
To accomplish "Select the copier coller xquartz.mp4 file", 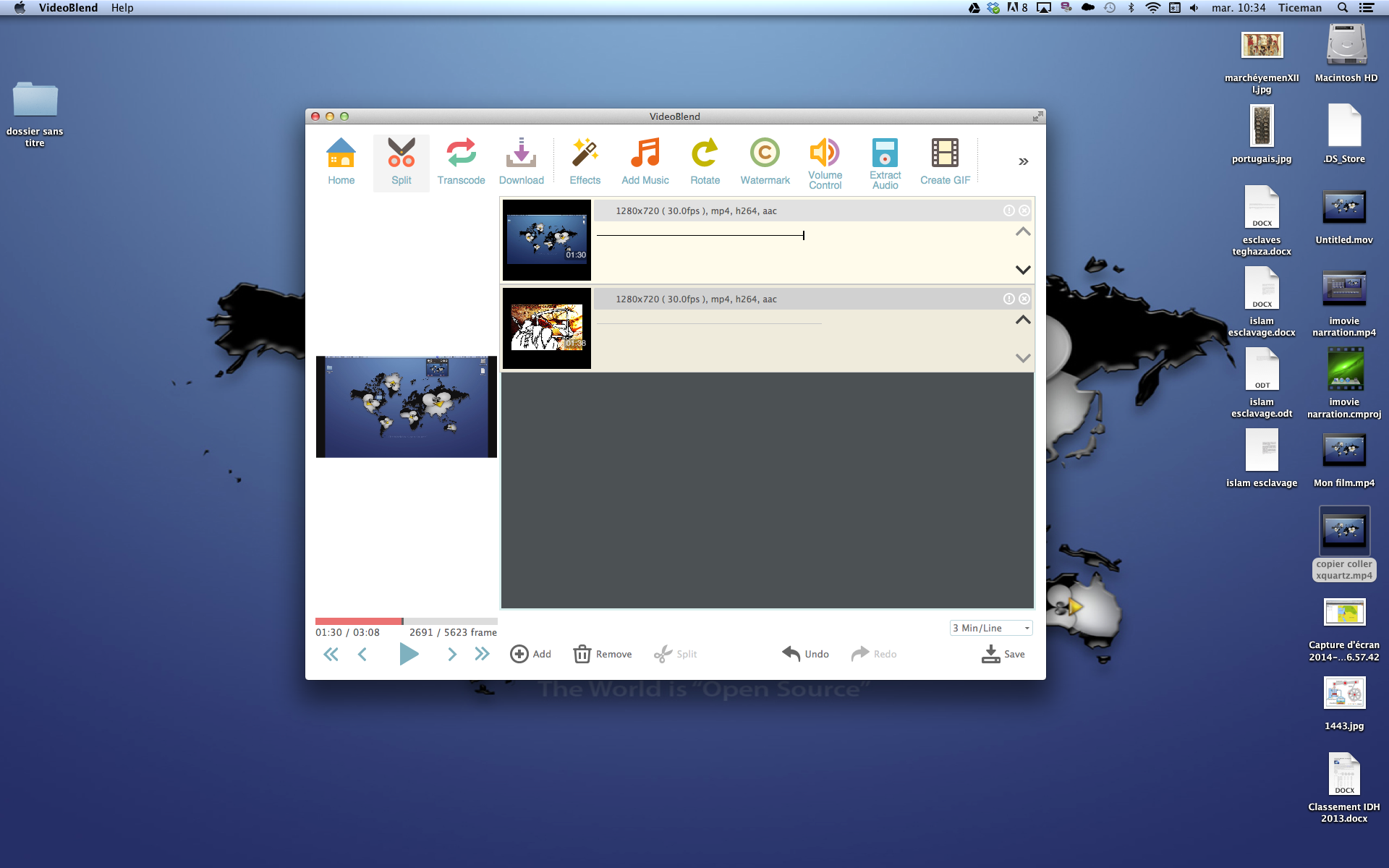I will click(x=1344, y=544).
